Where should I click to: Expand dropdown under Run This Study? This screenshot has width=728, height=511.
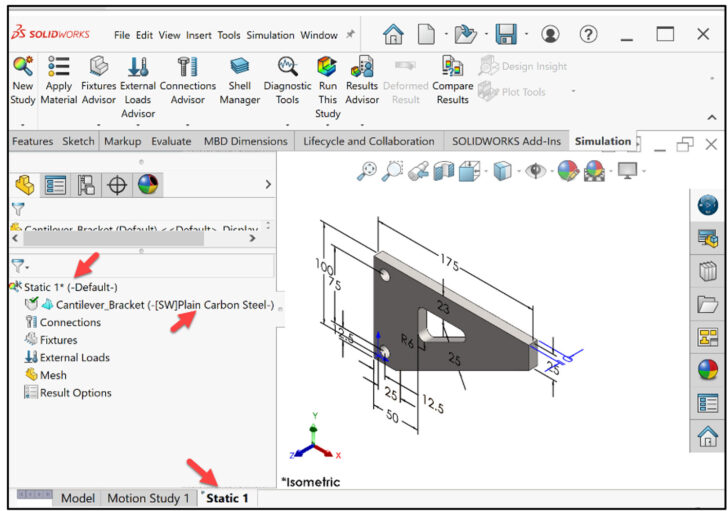327,126
